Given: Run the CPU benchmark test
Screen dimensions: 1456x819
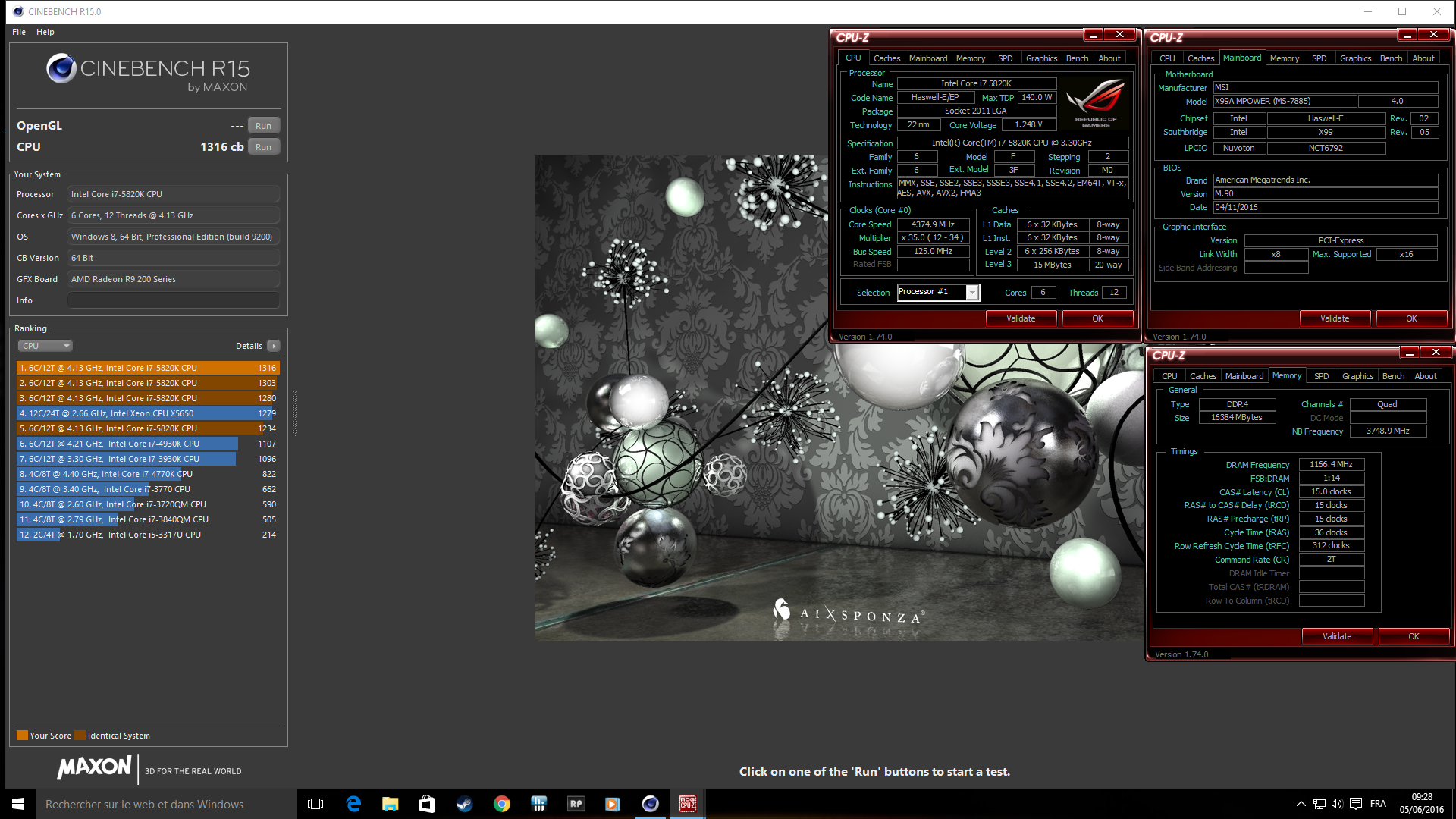Looking at the screenshot, I should pos(263,147).
